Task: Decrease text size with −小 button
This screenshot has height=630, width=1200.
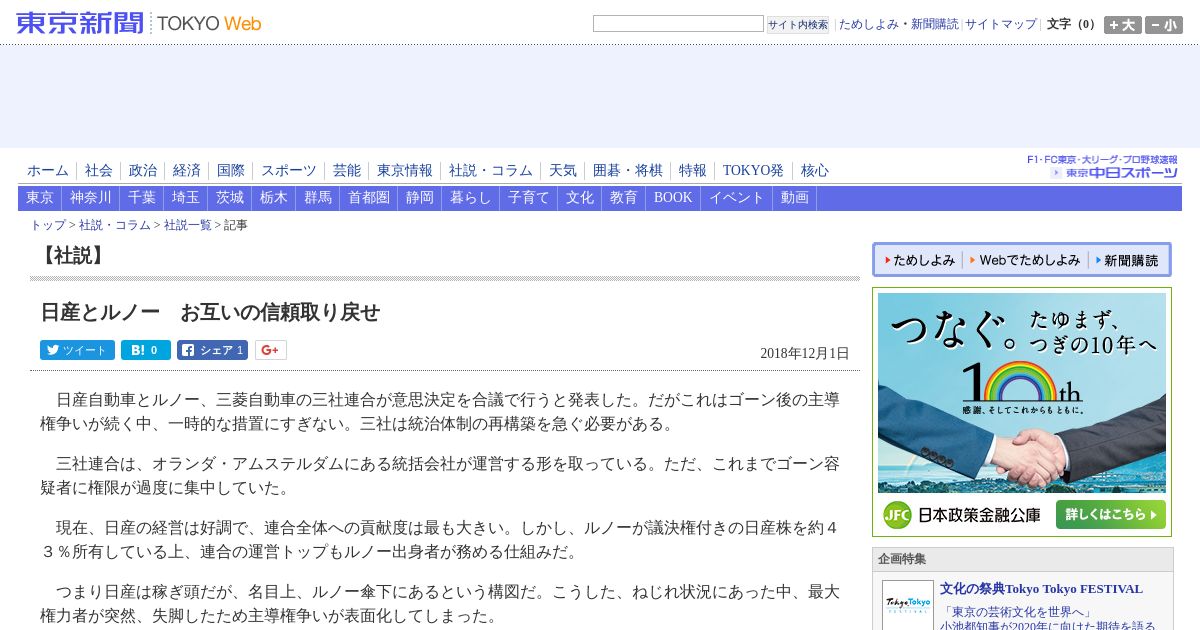Action: point(1164,25)
